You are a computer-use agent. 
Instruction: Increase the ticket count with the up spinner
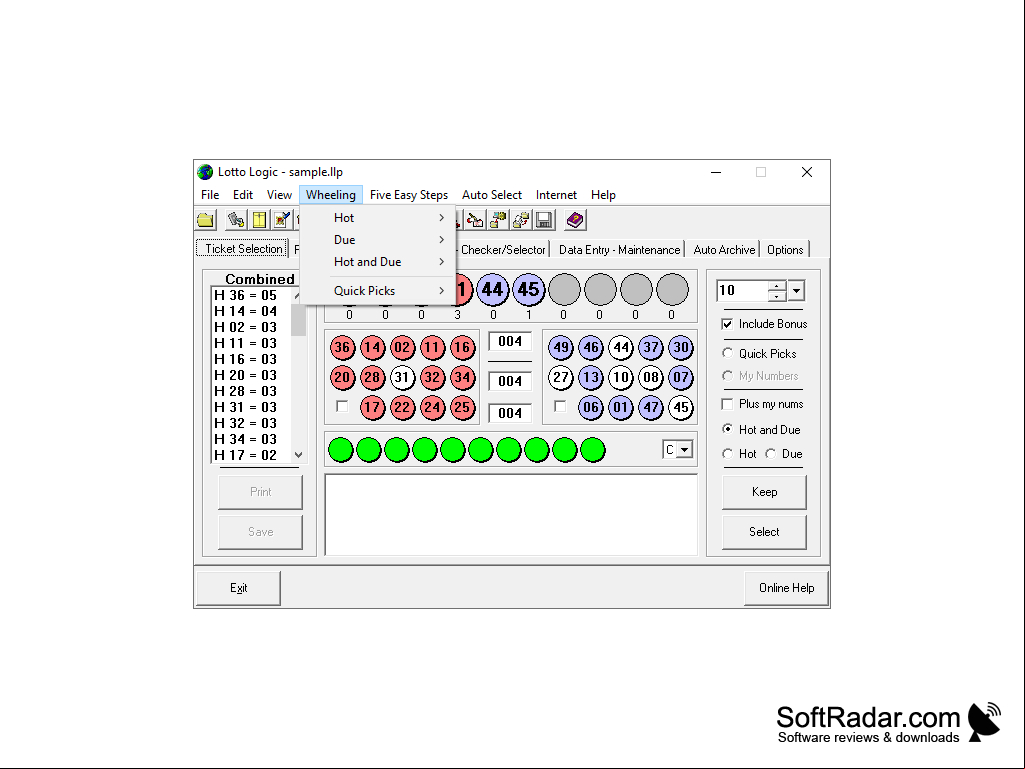click(x=777, y=286)
